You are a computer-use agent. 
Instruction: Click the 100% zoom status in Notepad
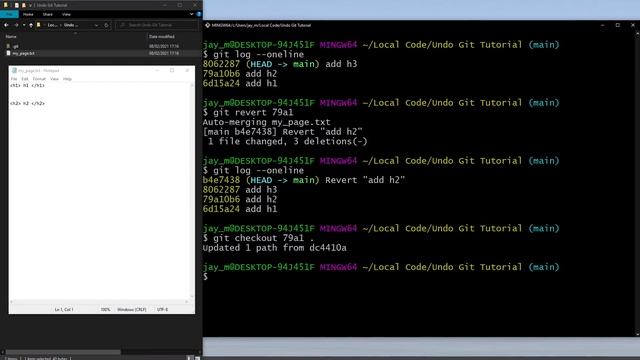coord(105,309)
